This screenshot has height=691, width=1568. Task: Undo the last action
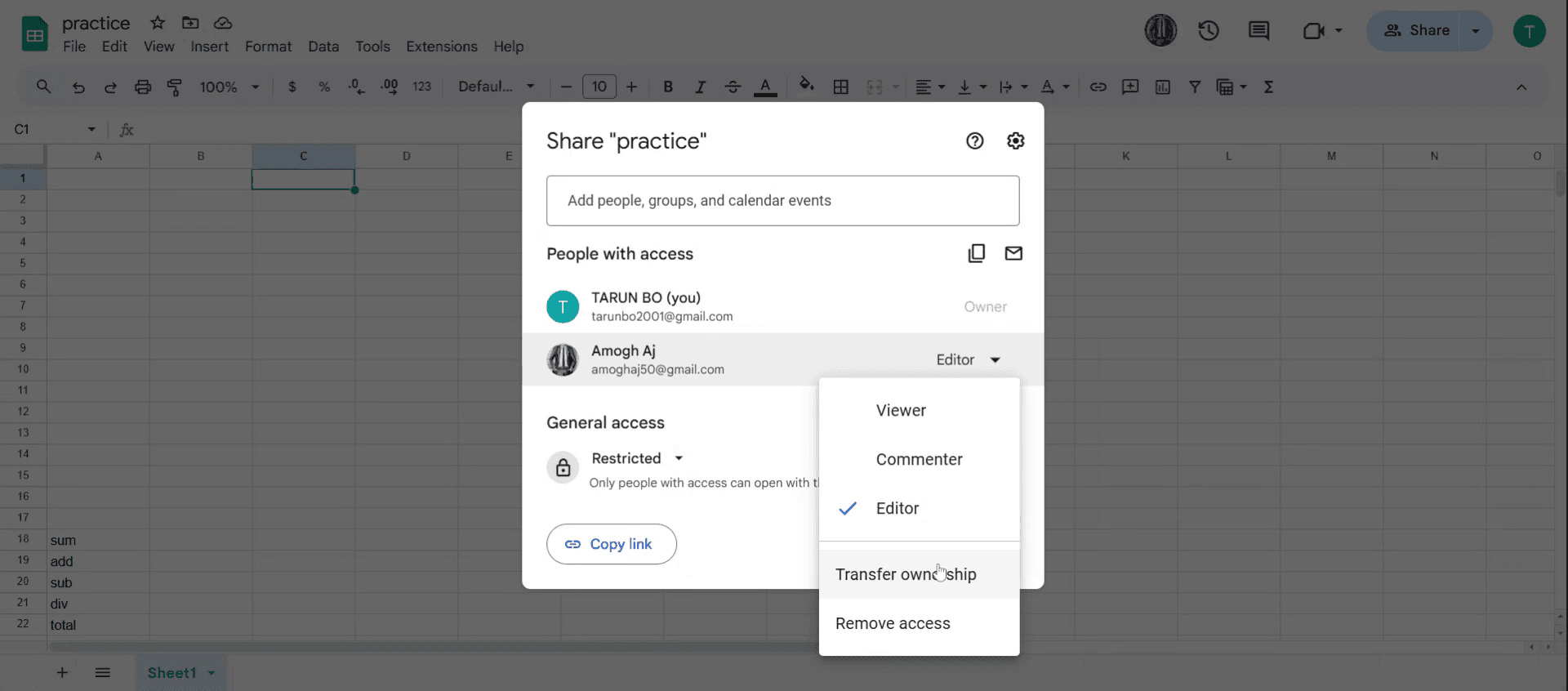(x=78, y=87)
